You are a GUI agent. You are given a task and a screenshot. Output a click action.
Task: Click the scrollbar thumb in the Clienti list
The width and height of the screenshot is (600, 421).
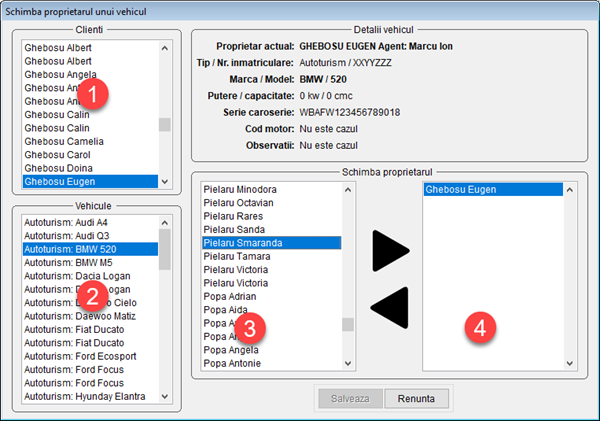[x=164, y=125]
